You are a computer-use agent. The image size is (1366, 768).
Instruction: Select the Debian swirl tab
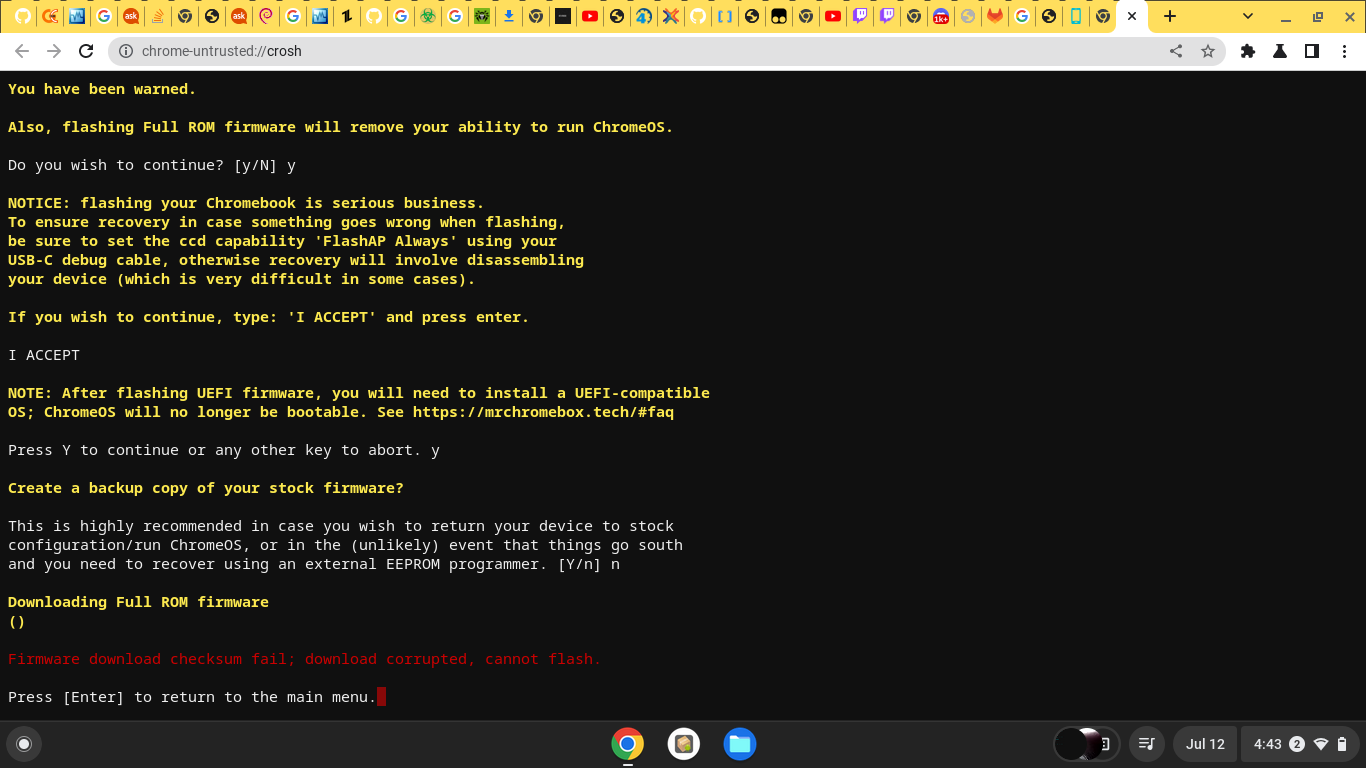pyautogui.click(x=265, y=16)
